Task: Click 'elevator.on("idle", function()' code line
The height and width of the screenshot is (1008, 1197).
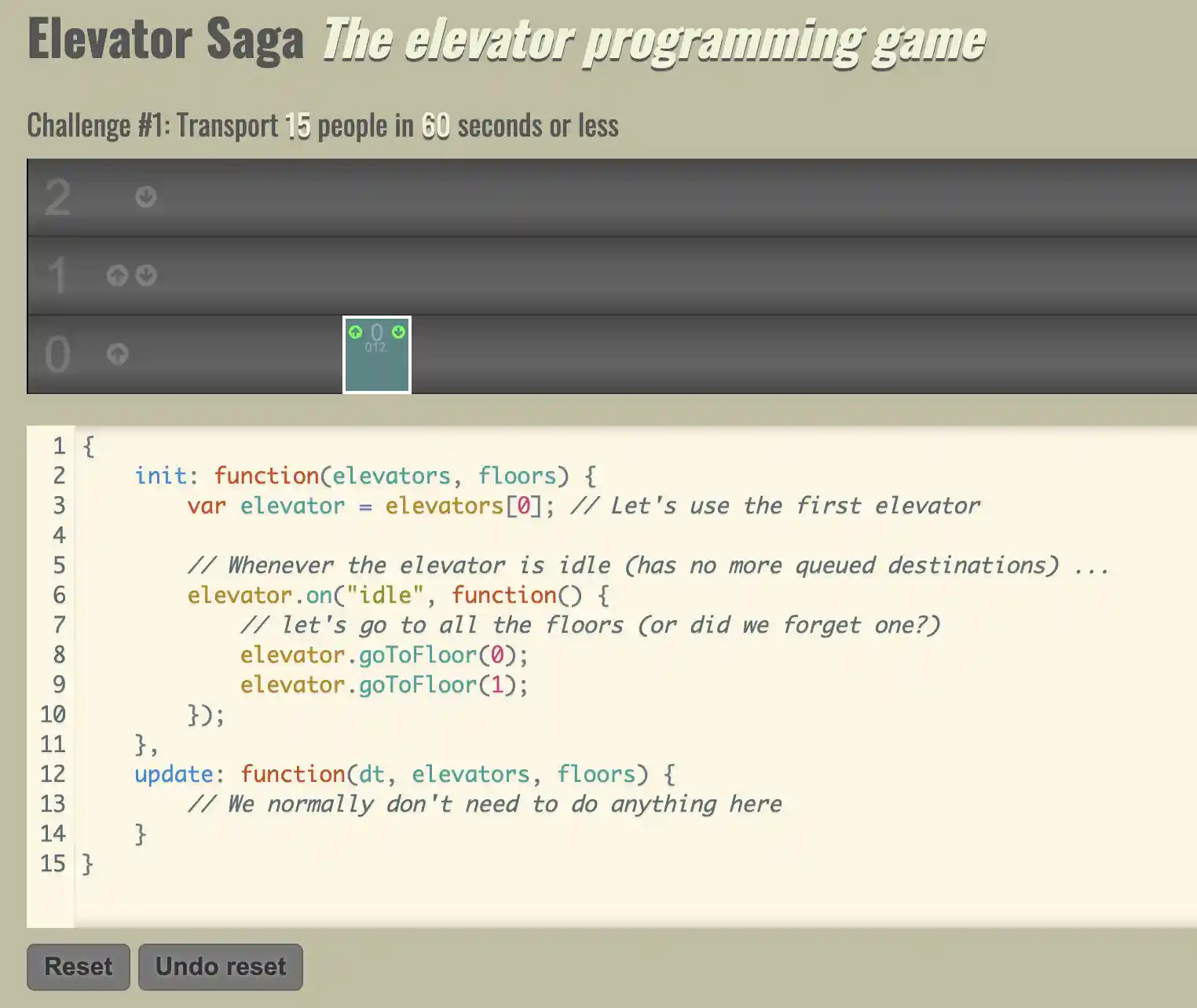Action: [x=398, y=595]
